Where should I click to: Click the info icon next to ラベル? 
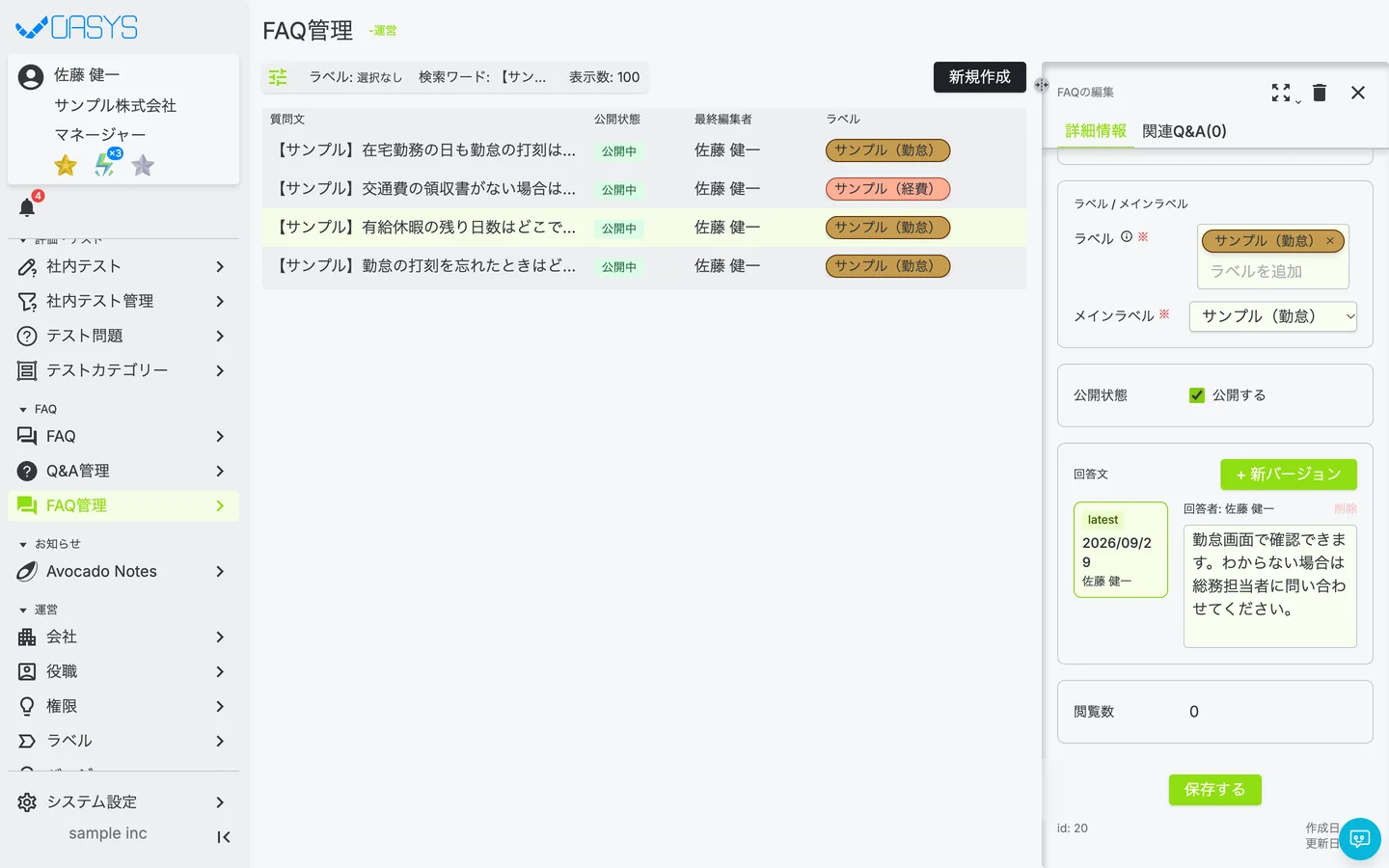pyautogui.click(x=1126, y=236)
